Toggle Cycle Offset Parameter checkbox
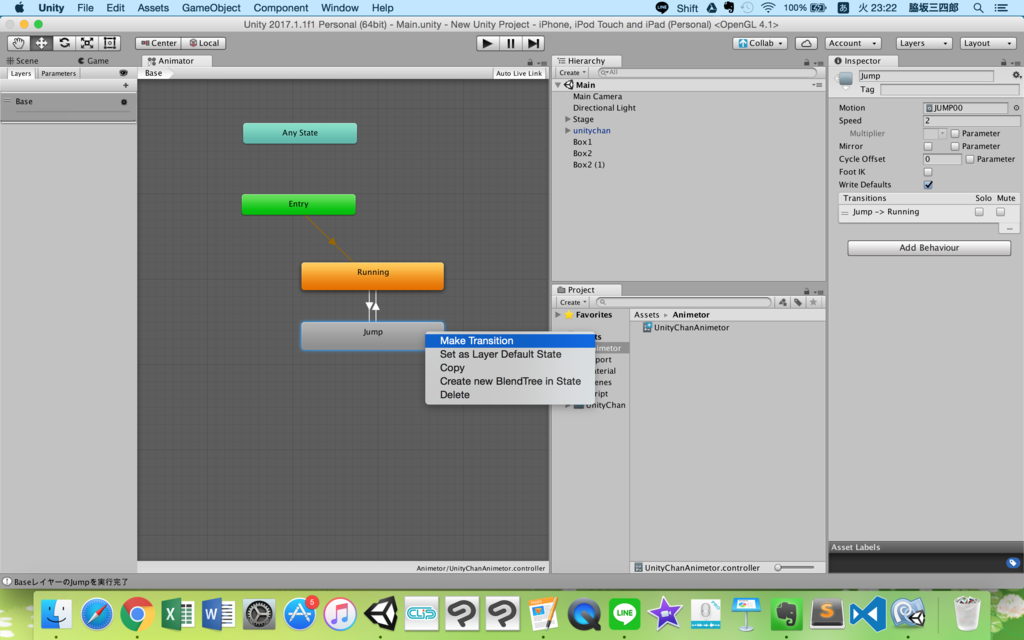The image size is (1024, 640). [x=970, y=159]
